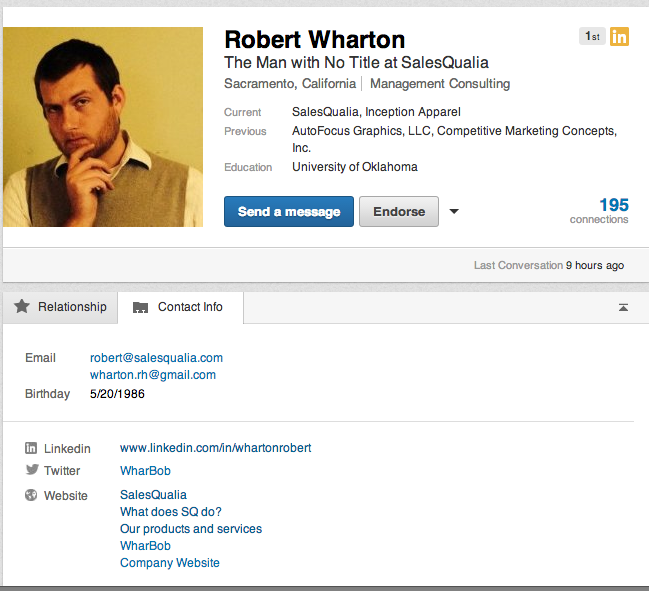
Task: Click the LinkedIn icon in contact list
Action: click(31, 448)
